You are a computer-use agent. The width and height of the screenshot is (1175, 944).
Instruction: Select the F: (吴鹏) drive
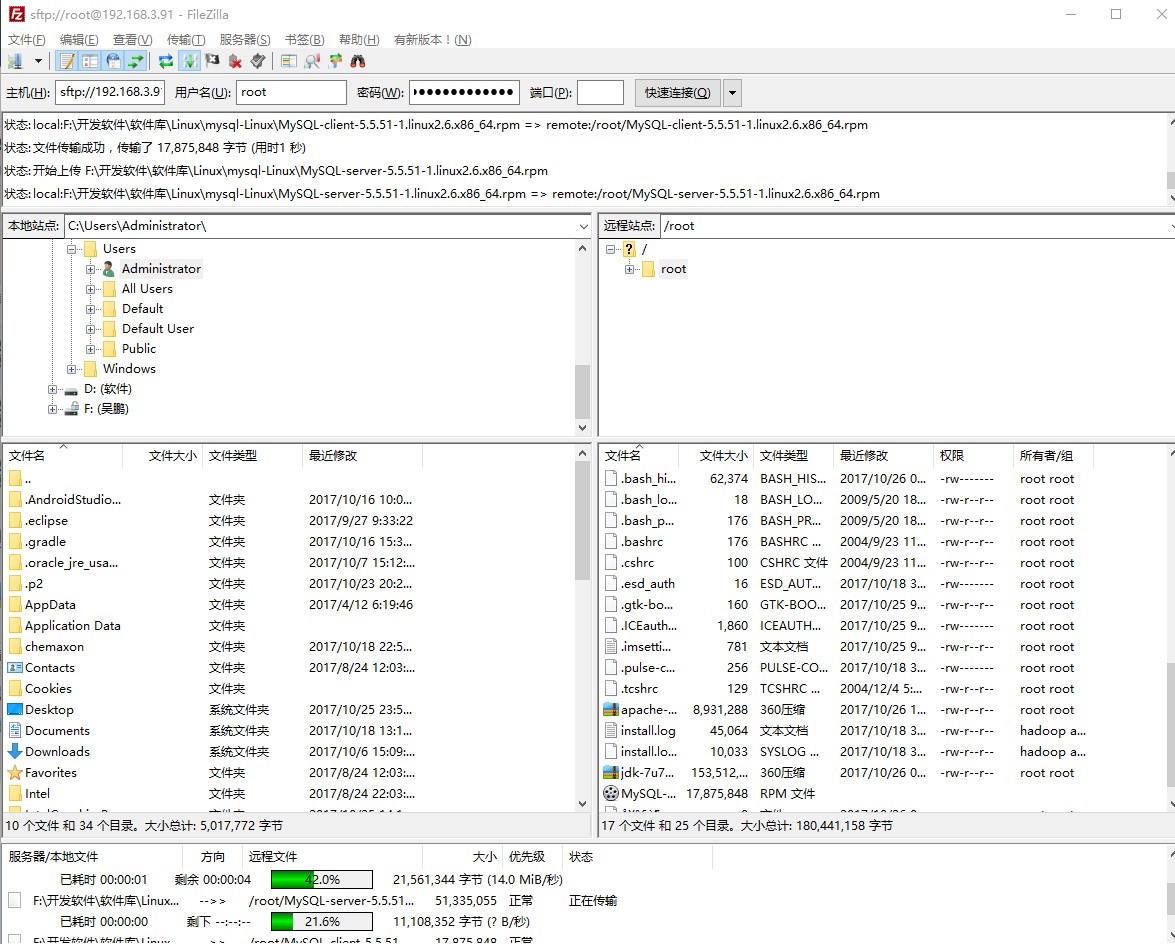click(106, 408)
